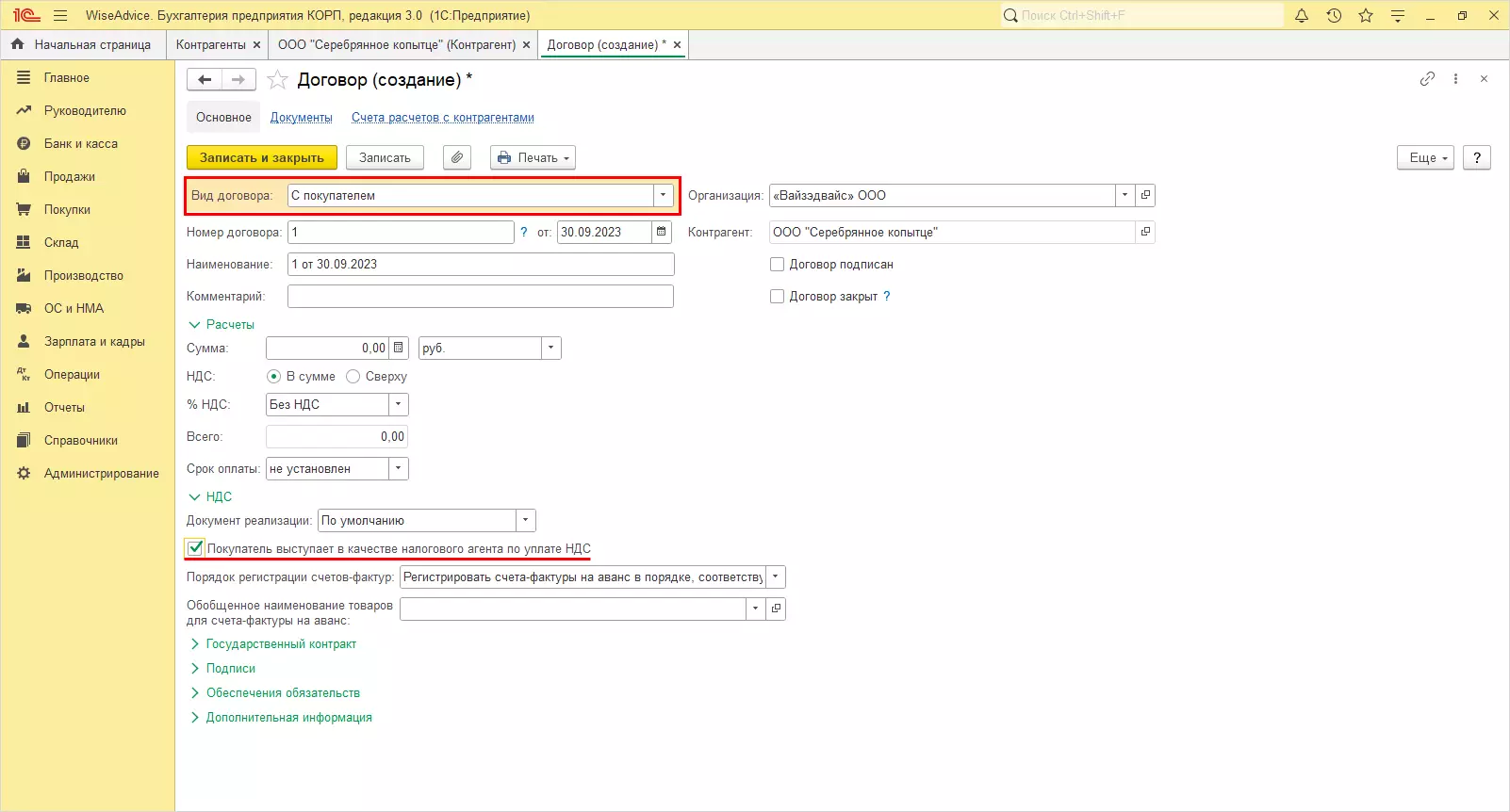Open the main hamburger menu in title bar

(60, 15)
